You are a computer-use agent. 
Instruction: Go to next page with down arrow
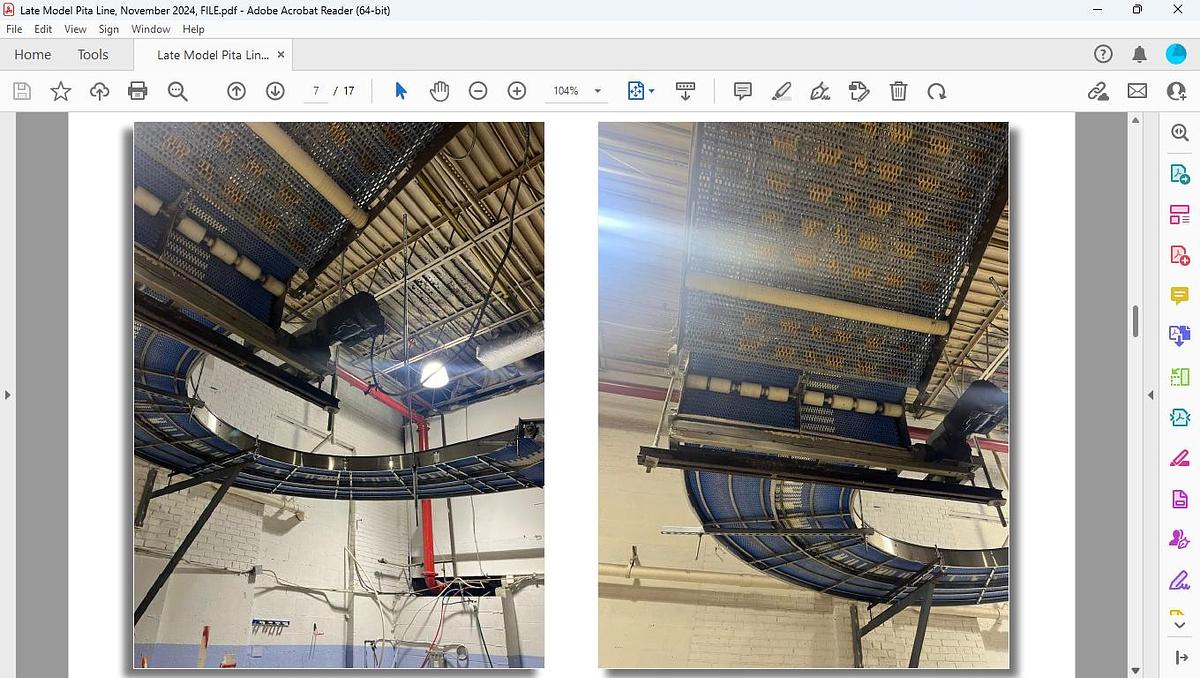point(274,90)
